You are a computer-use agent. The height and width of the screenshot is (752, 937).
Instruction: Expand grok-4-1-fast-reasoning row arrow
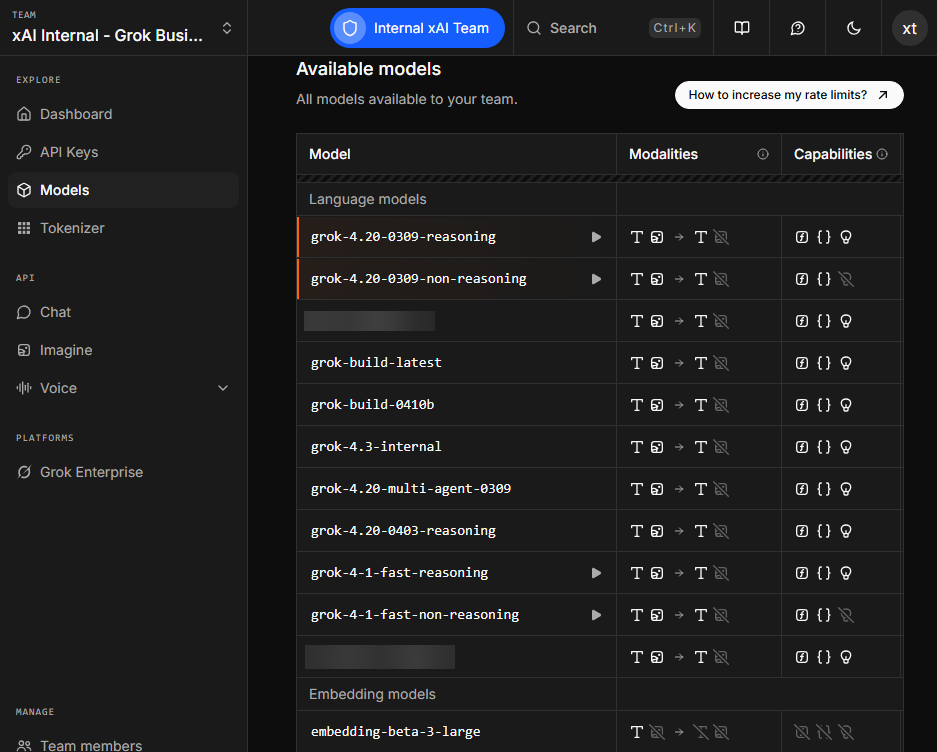[596, 573]
